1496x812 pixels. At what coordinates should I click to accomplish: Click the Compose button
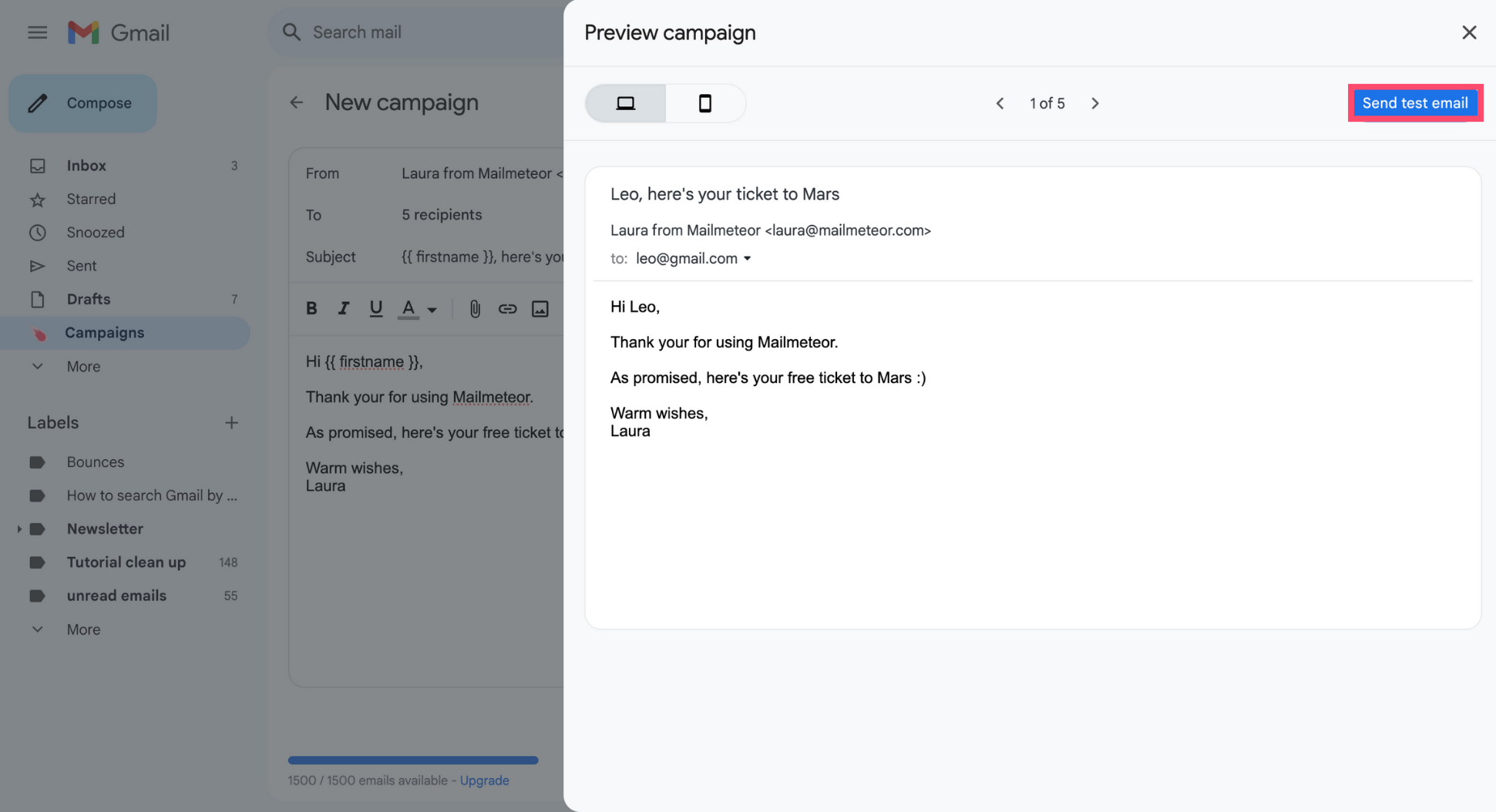click(82, 103)
